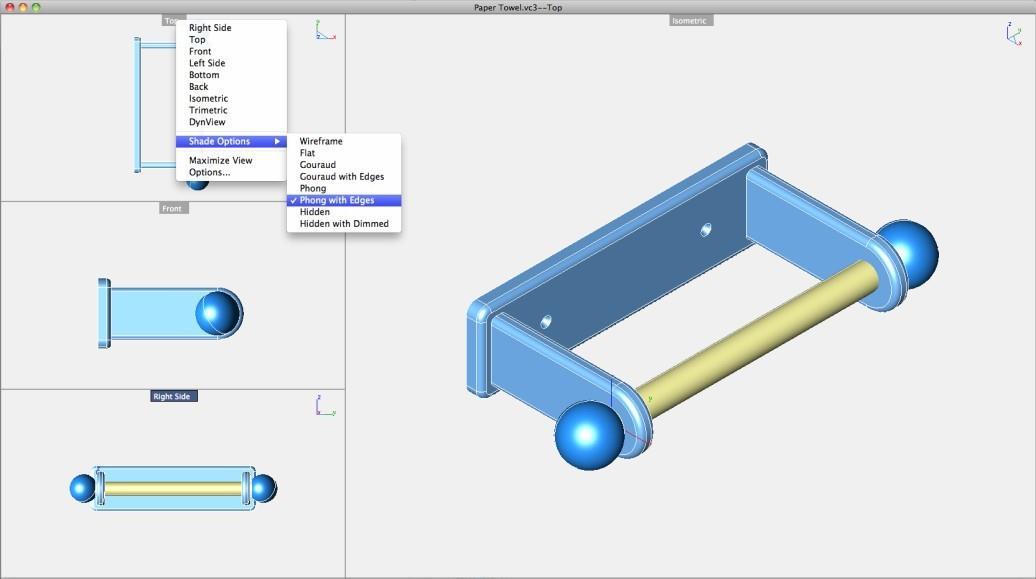Image resolution: width=1036 pixels, height=579 pixels.
Task: Choose Maximize View from the menu
Action: tap(220, 160)
